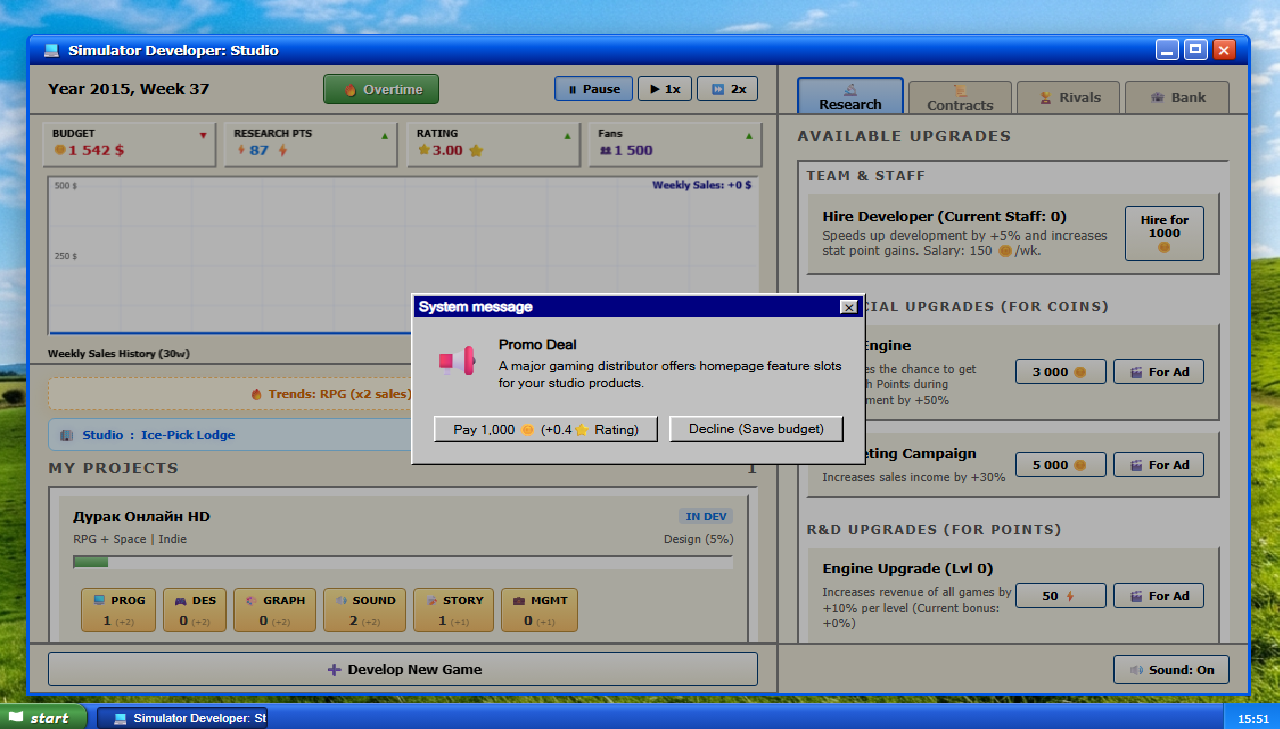Buy Marketing Campaign for 5 000 coins
This screenshot has height=729, width=1280.
point(1061,465)
